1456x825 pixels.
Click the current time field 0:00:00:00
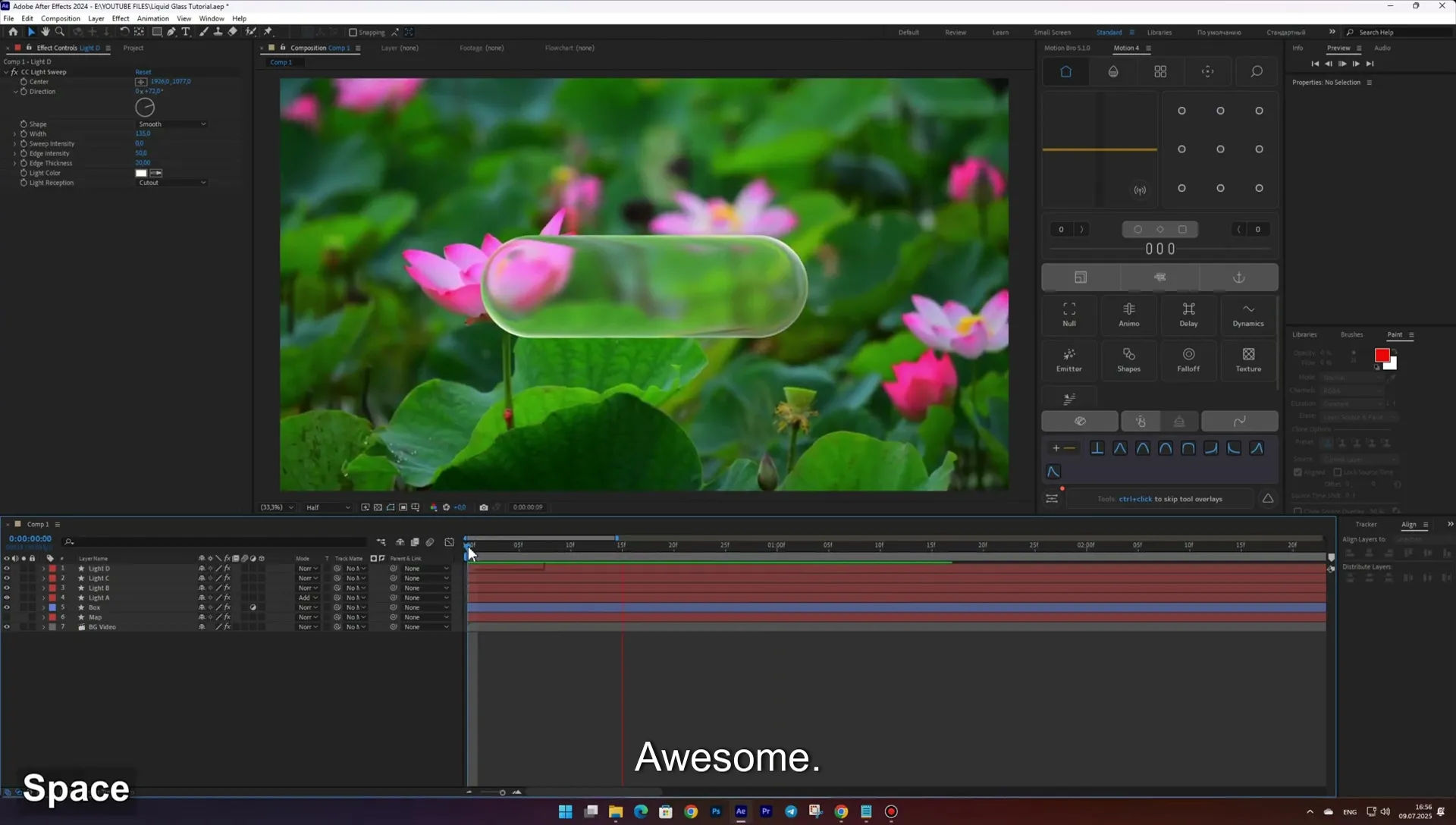[x=30, y=539]
